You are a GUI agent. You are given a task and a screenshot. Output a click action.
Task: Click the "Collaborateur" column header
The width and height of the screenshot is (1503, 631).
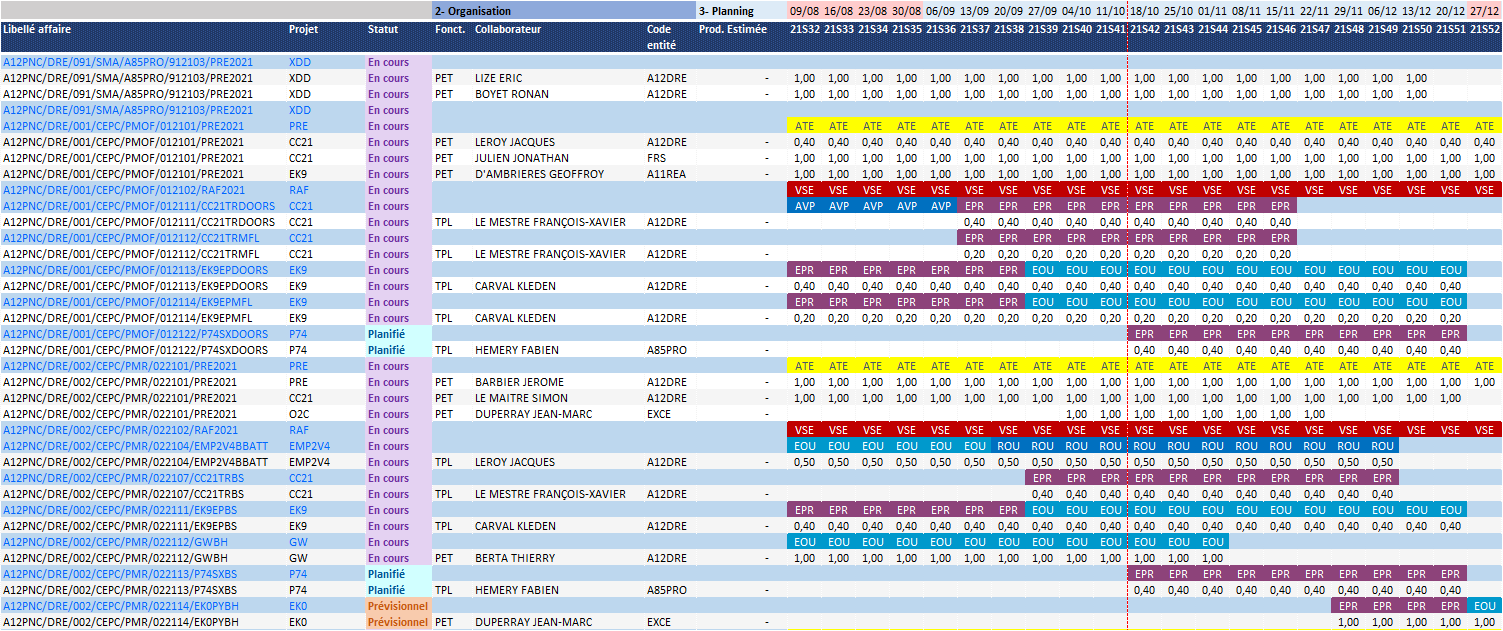pyautogui.click(x=508, y=29)
